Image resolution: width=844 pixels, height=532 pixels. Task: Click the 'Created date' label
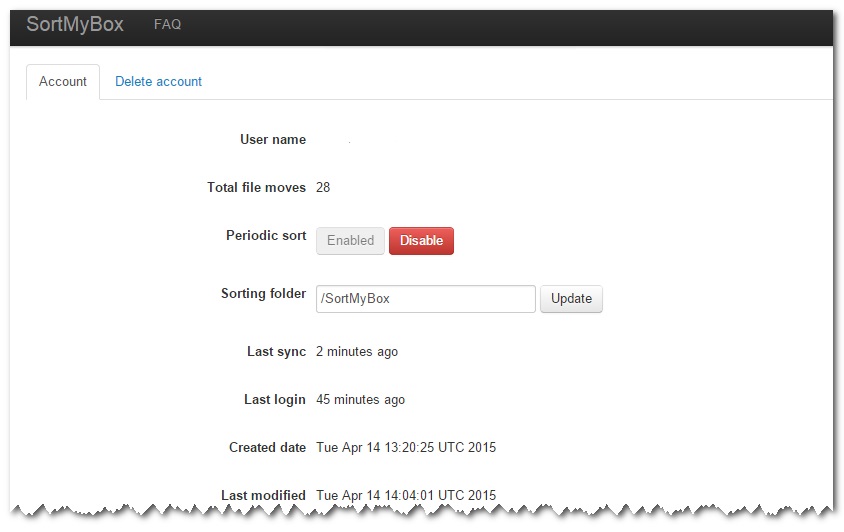pyautogui.click(x=268, y=447)
